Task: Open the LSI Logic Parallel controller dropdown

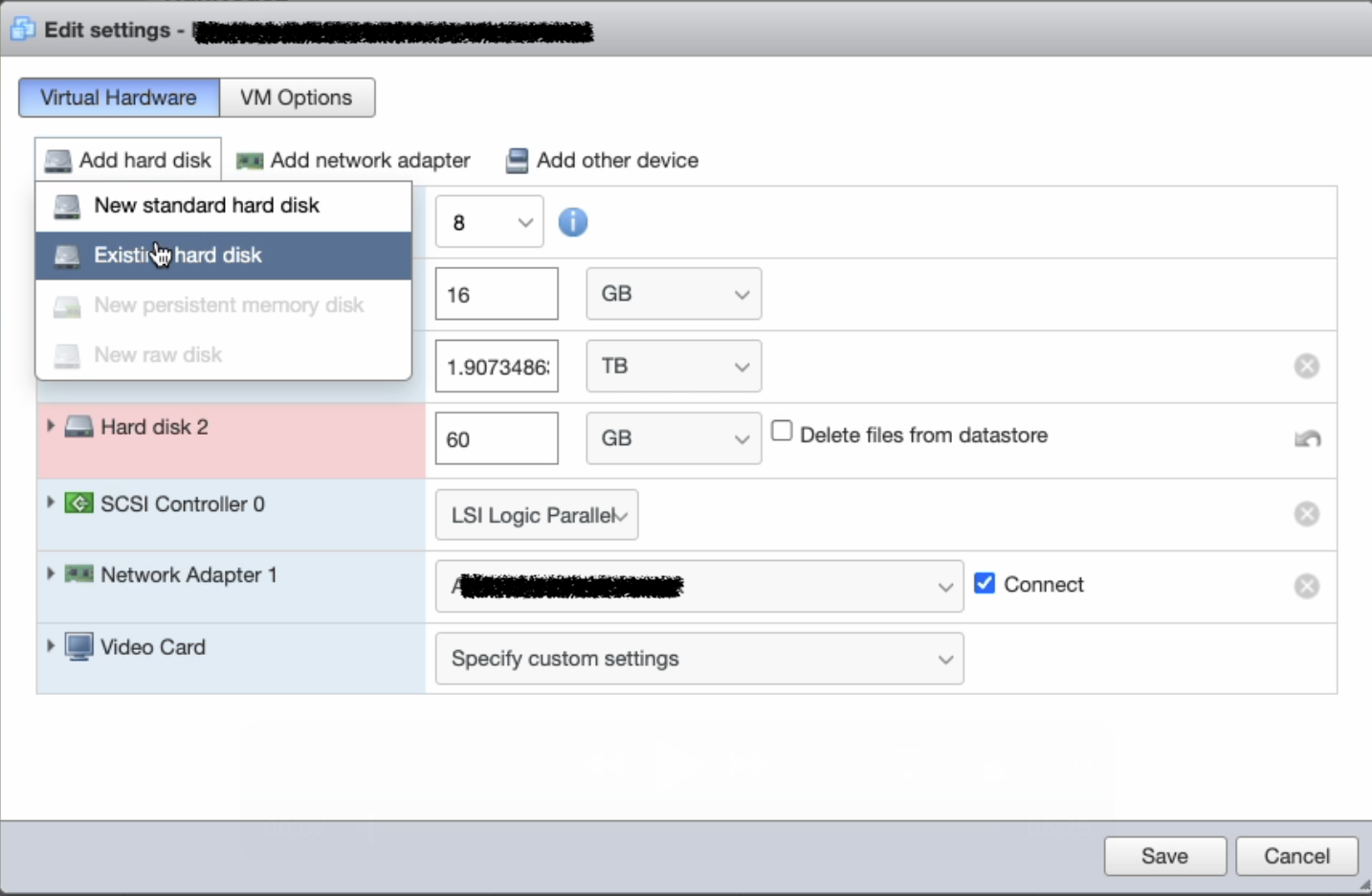Action: coord(536,515)
